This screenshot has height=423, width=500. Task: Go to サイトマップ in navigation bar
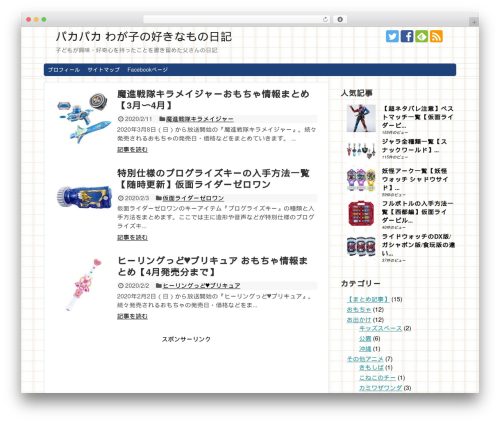[103, 70]
